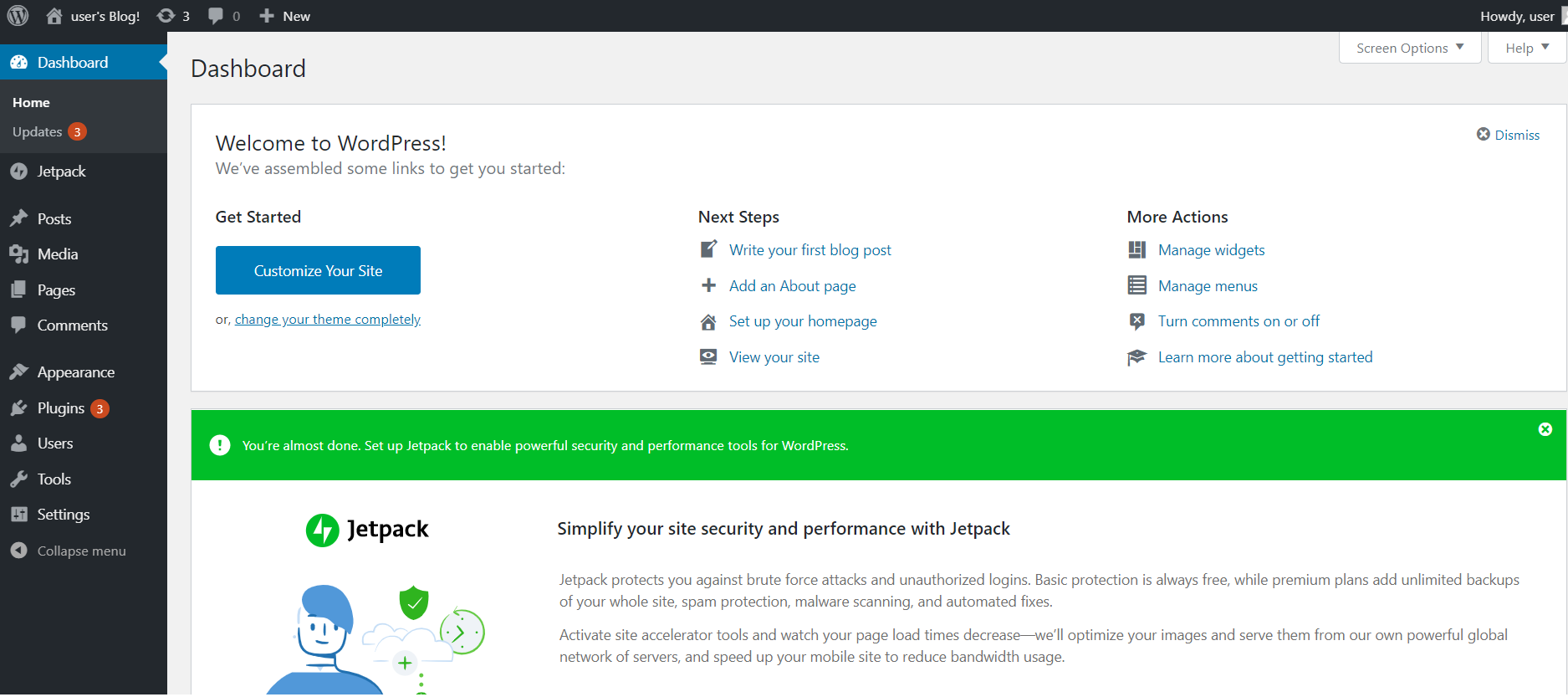
Task: Click the Plugins plug icon
Action: tap(18, 407)
